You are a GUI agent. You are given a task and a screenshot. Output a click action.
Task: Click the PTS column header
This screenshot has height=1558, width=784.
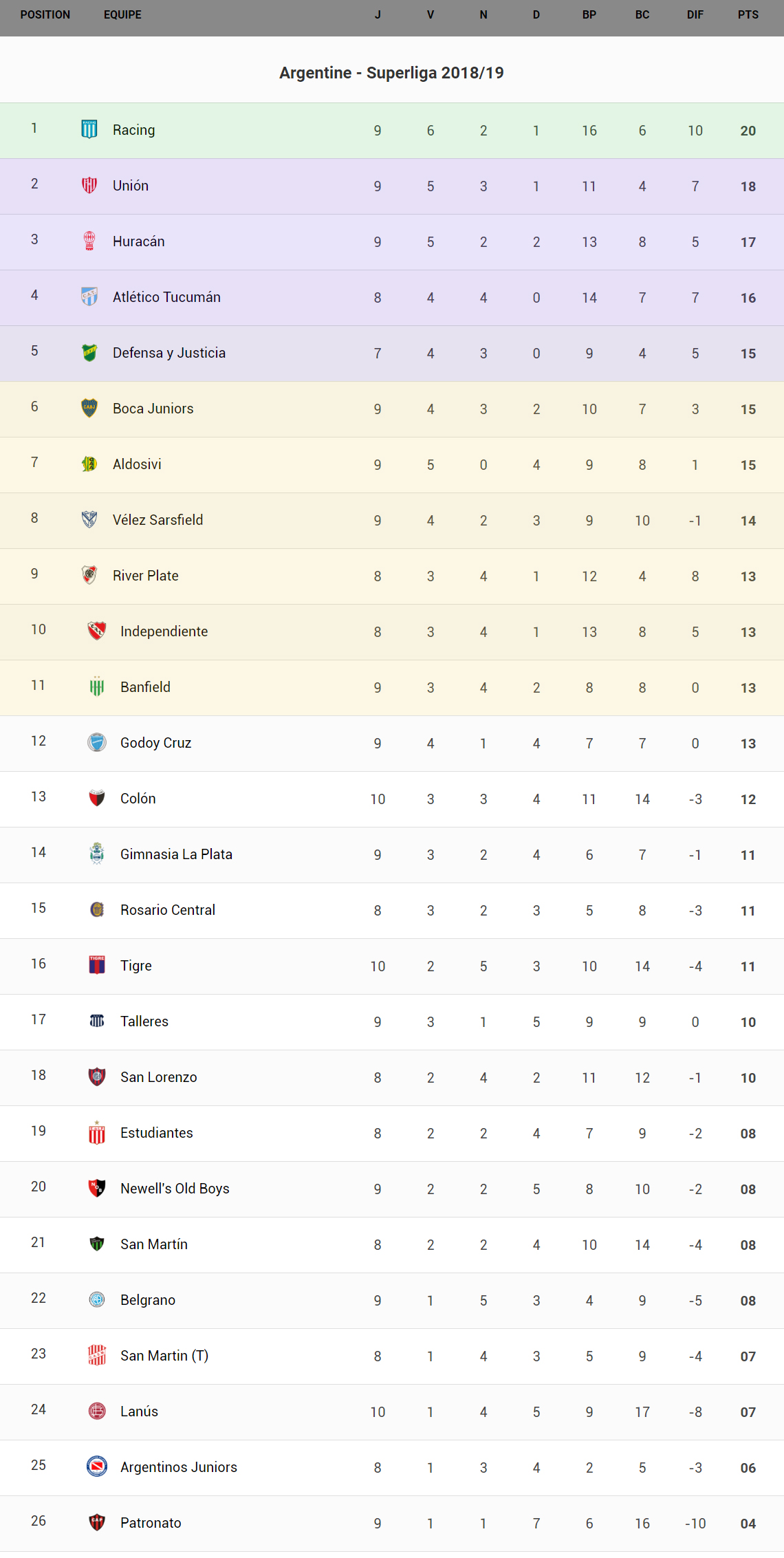tap(748, 14)
